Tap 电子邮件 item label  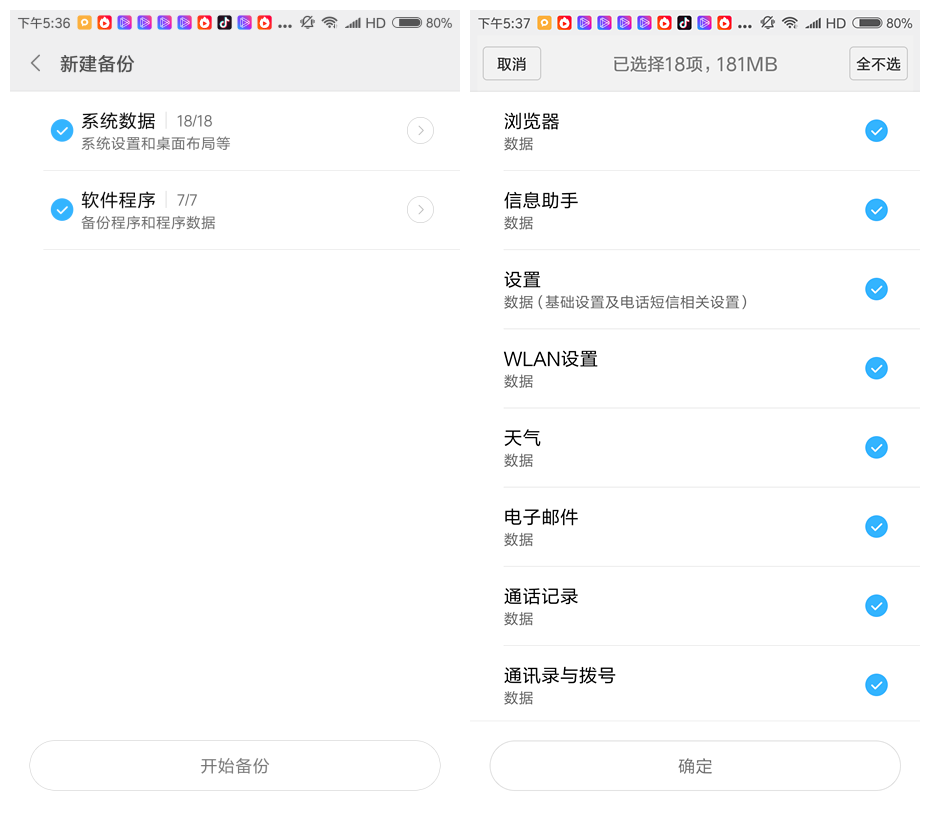541,517
